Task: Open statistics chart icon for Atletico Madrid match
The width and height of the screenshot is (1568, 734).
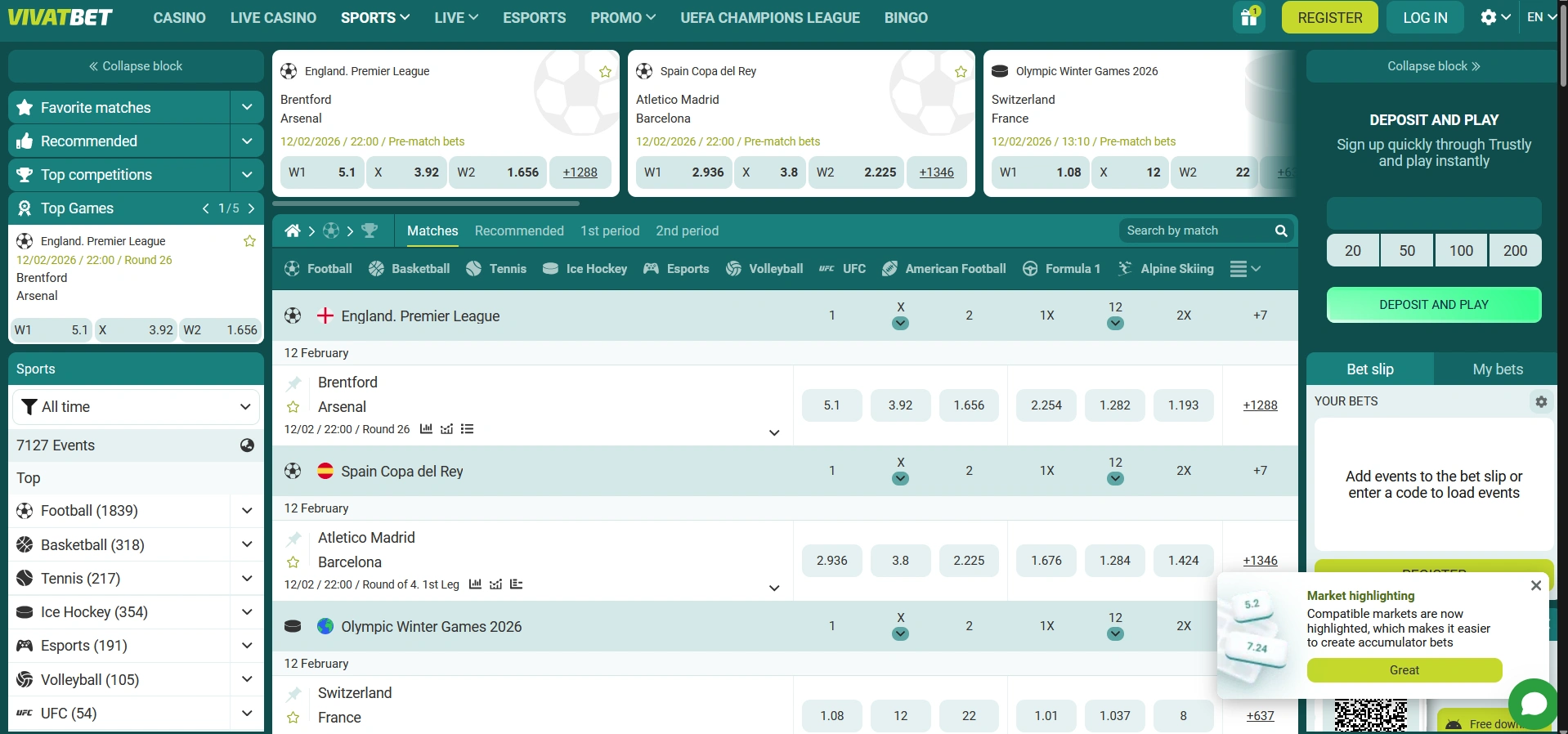Action: [x=475, y=584]
